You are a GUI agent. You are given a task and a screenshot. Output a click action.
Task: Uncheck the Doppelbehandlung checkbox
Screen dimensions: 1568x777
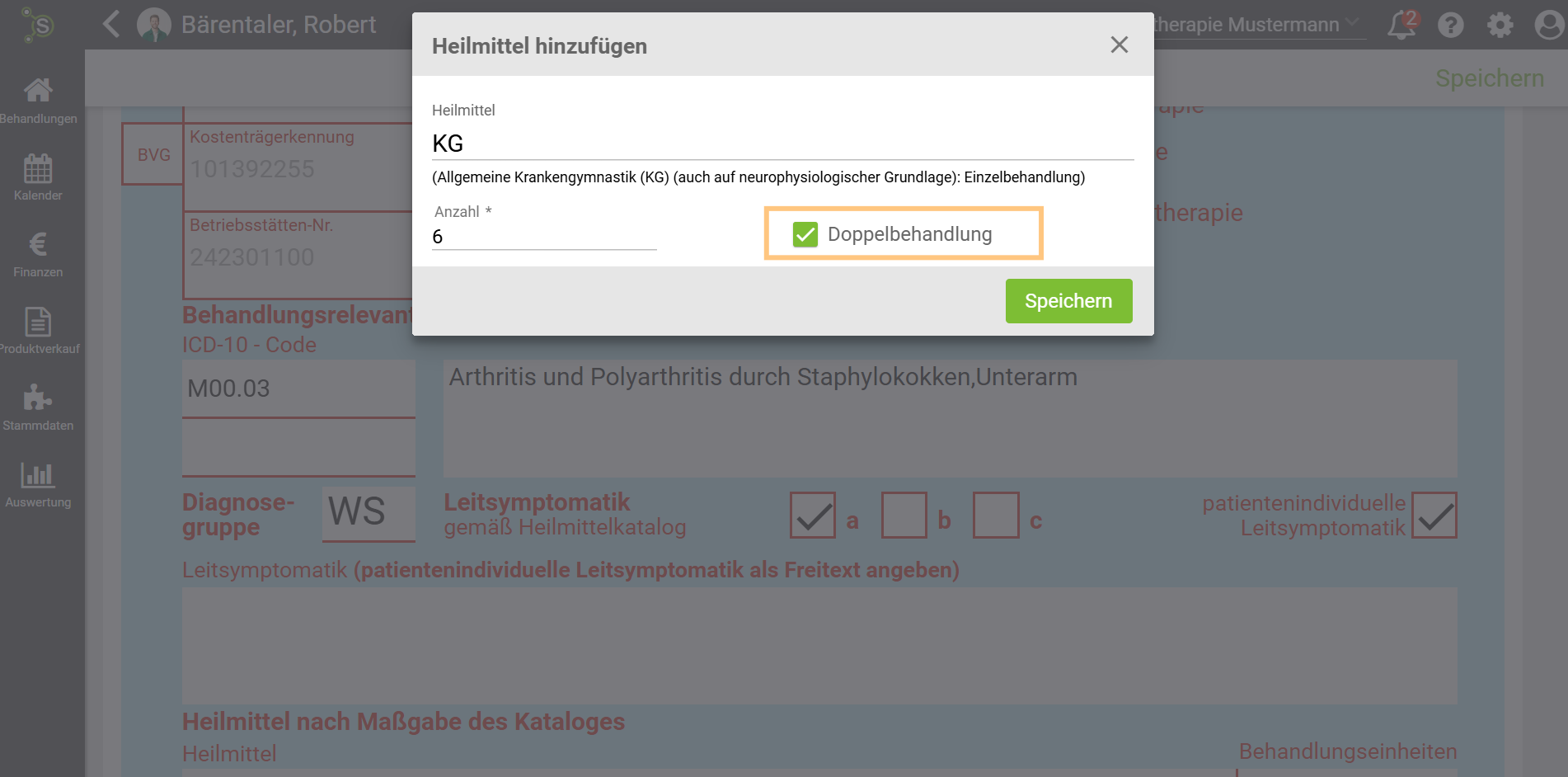pyautogui.click(x=805, y=234)
